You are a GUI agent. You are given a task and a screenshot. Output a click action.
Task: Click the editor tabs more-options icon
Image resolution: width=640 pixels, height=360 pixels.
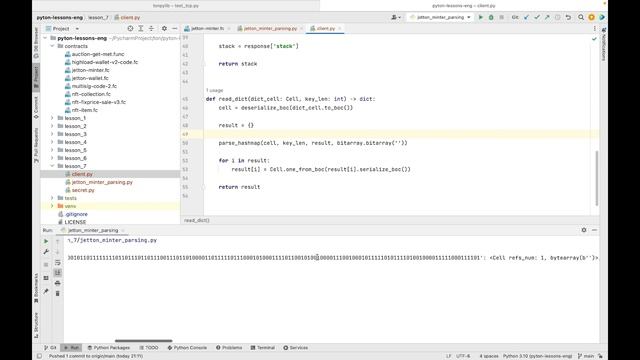point(594,29)
